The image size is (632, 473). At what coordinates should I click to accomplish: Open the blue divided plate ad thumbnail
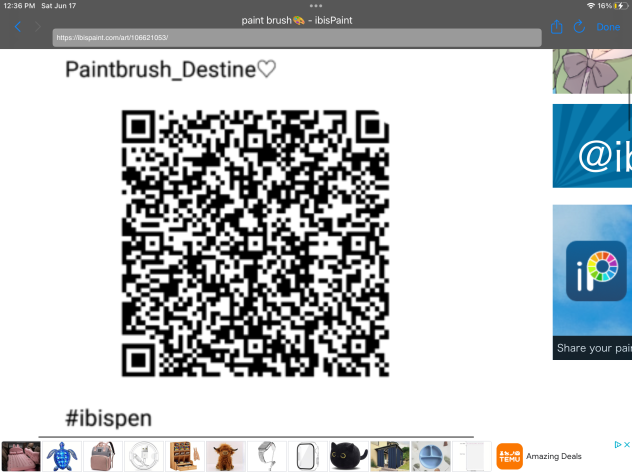[430, 456]
